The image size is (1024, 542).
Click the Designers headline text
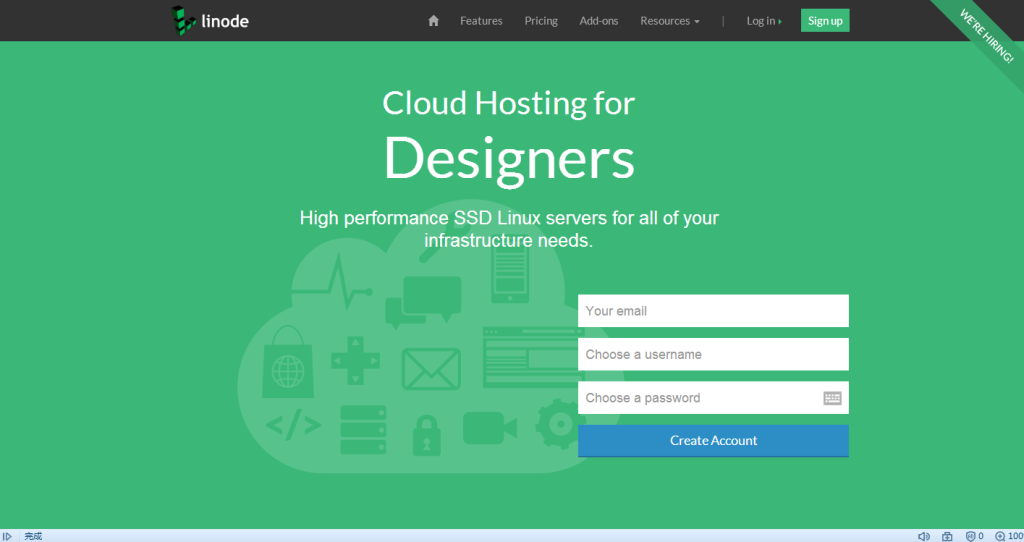click(x=509, y=159)
